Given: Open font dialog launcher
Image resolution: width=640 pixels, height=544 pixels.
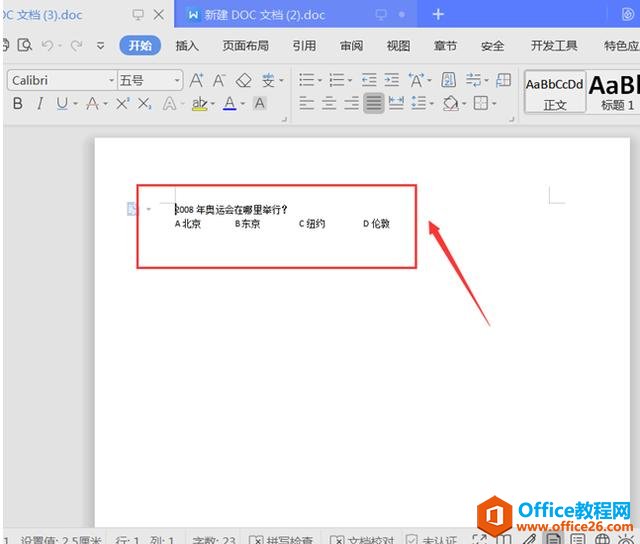Looking at the screenshot, I should tap(284, 119).
